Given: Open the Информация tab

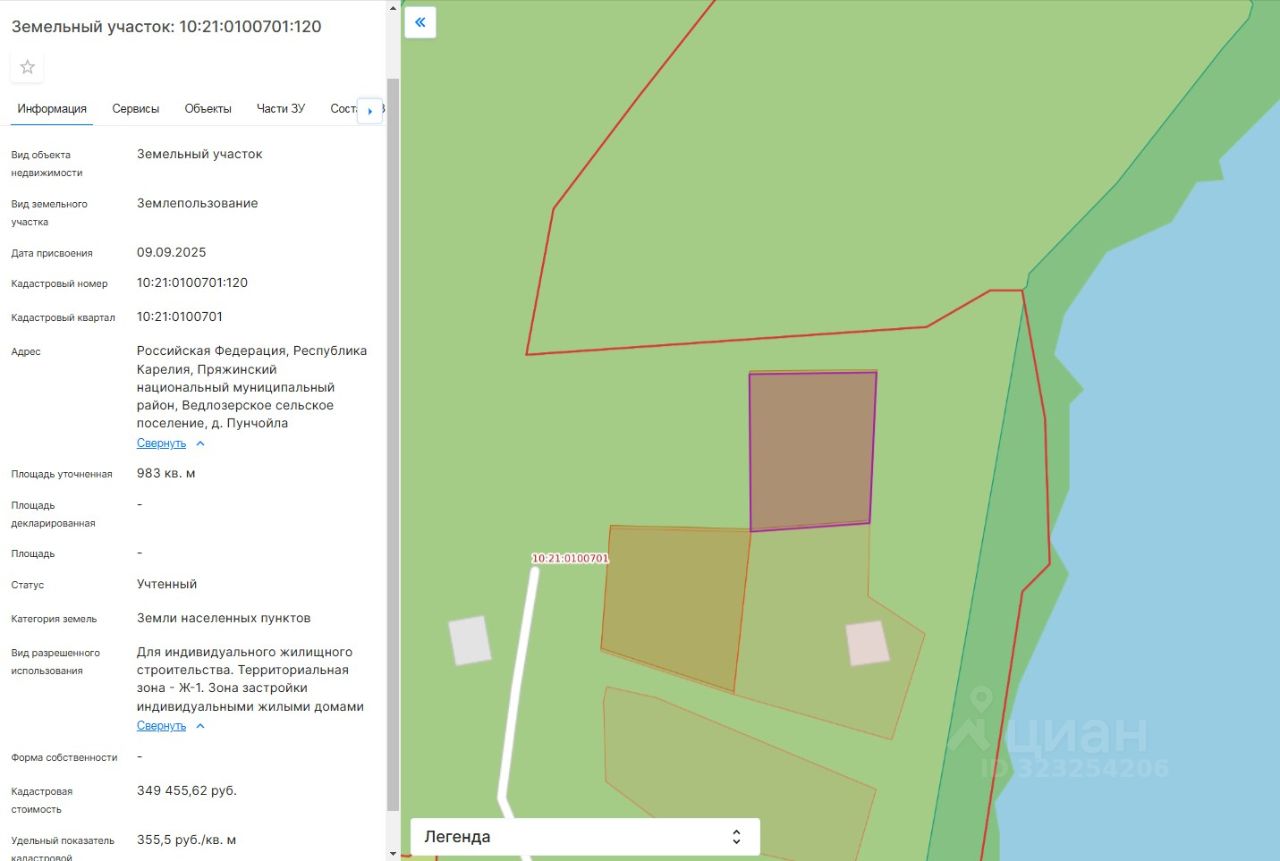Looking at the screenshot, I should [x=52, y=109].
